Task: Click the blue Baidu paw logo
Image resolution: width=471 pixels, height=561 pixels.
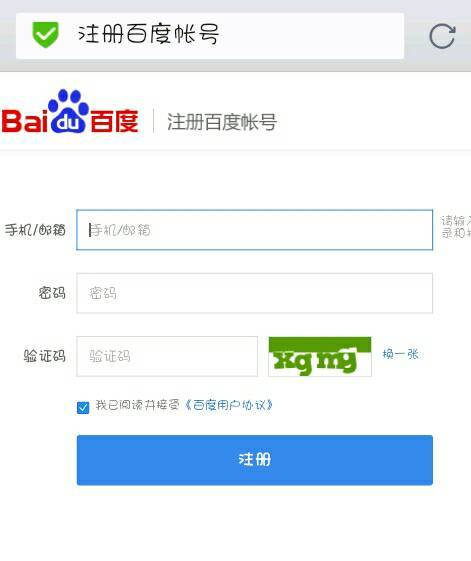Action: (x=68, y=111)
